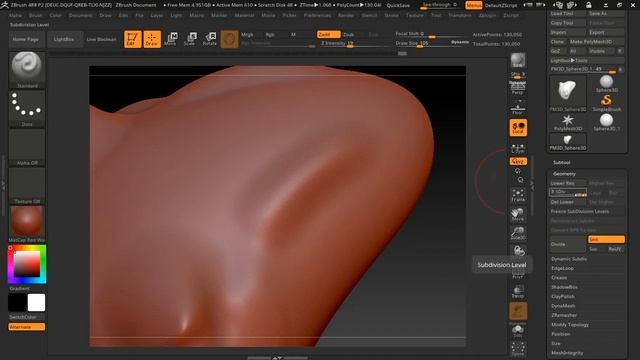Click the sculptris-style head icon next to Rotate
The width and height of the screenshot is (640, 360).
[229, 39]
